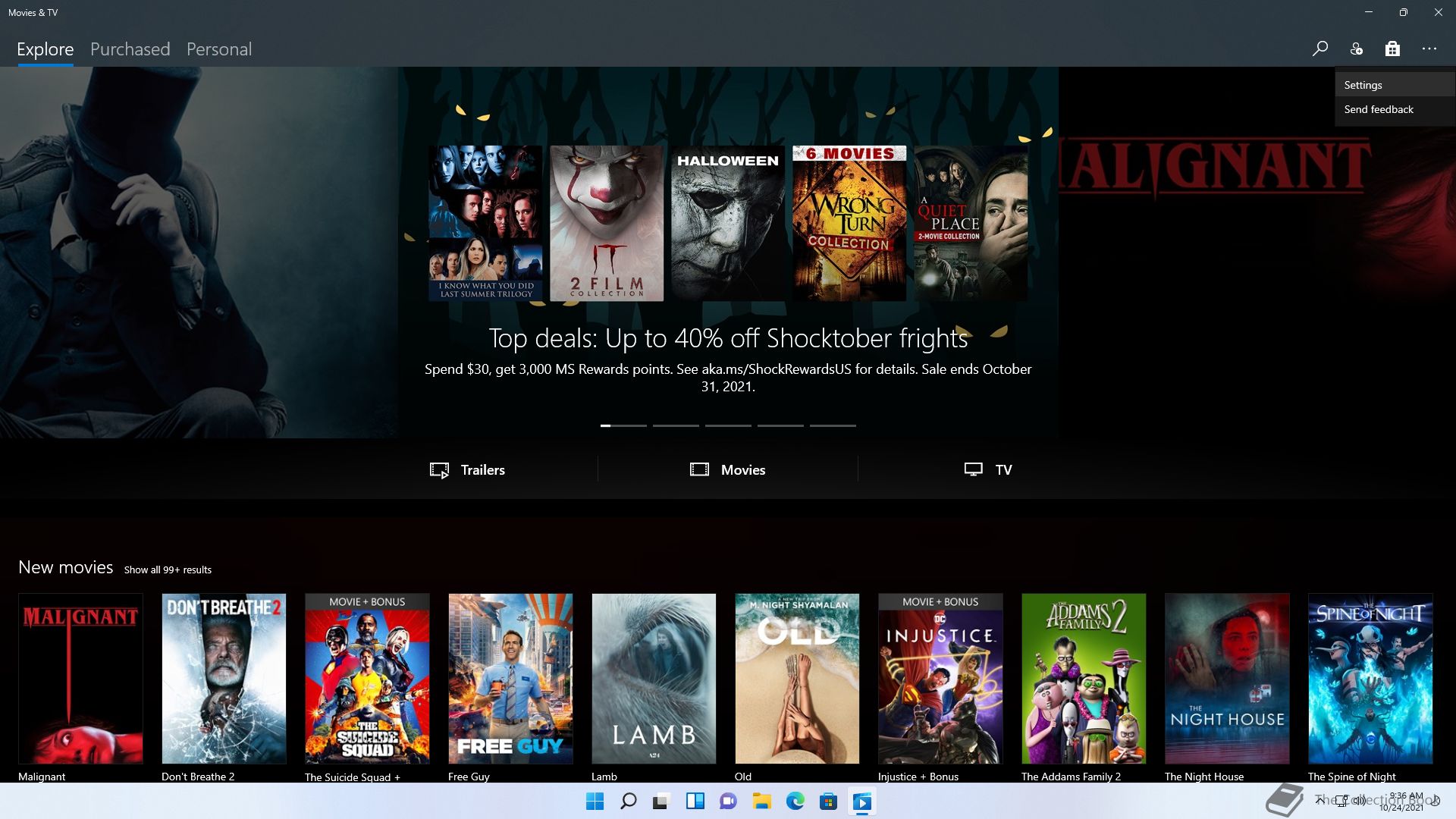Open Microsoft Store from the taskbar
The width and height of the screenshot is (1456, 819).
828,801
